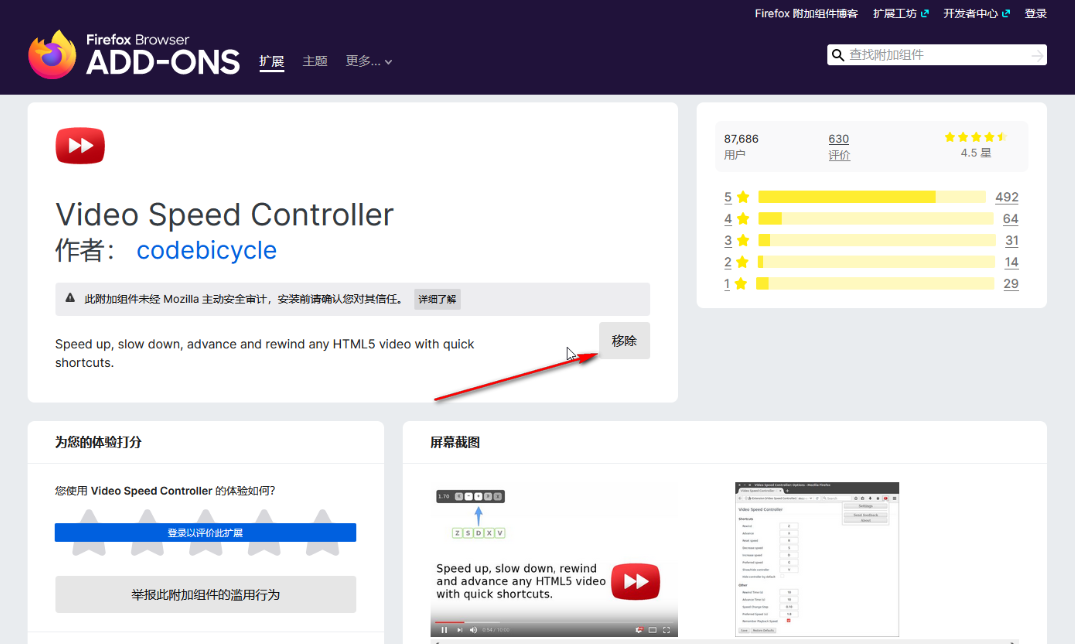Image resolution: width=1075 pixels, height=644 pixels.
Task: Click the Video Speed Controller extension icon
Action: click(80, 145)
